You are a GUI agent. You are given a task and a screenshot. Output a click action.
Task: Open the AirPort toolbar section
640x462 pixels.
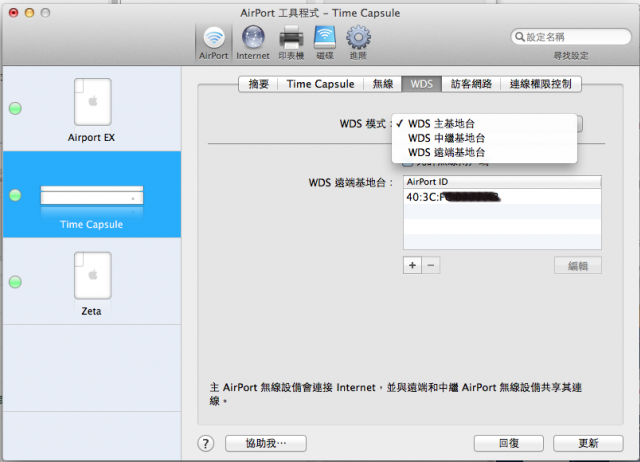pos(213,43)
